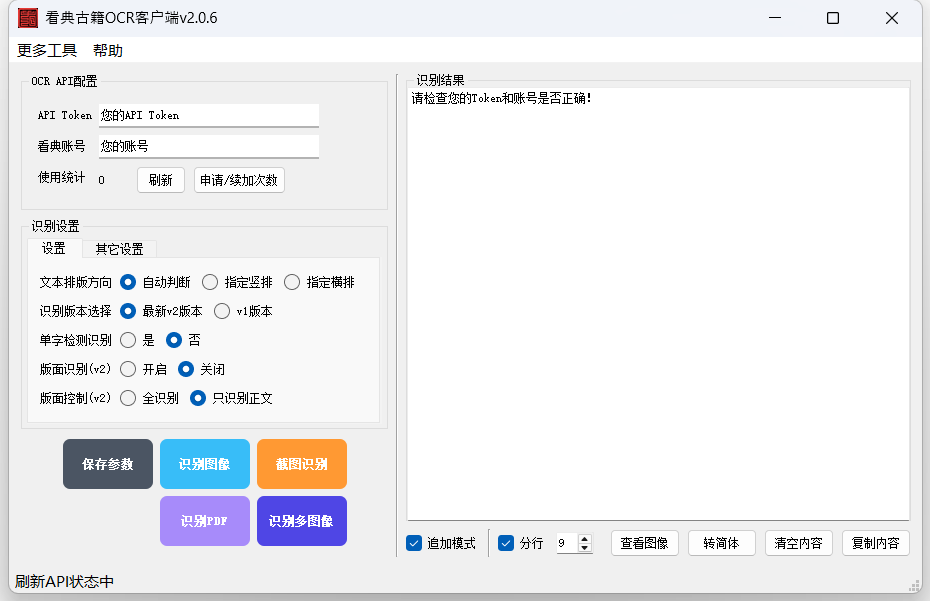Select the 指定竖排 text direction option
930x601 pixels.
pos(210,282)
